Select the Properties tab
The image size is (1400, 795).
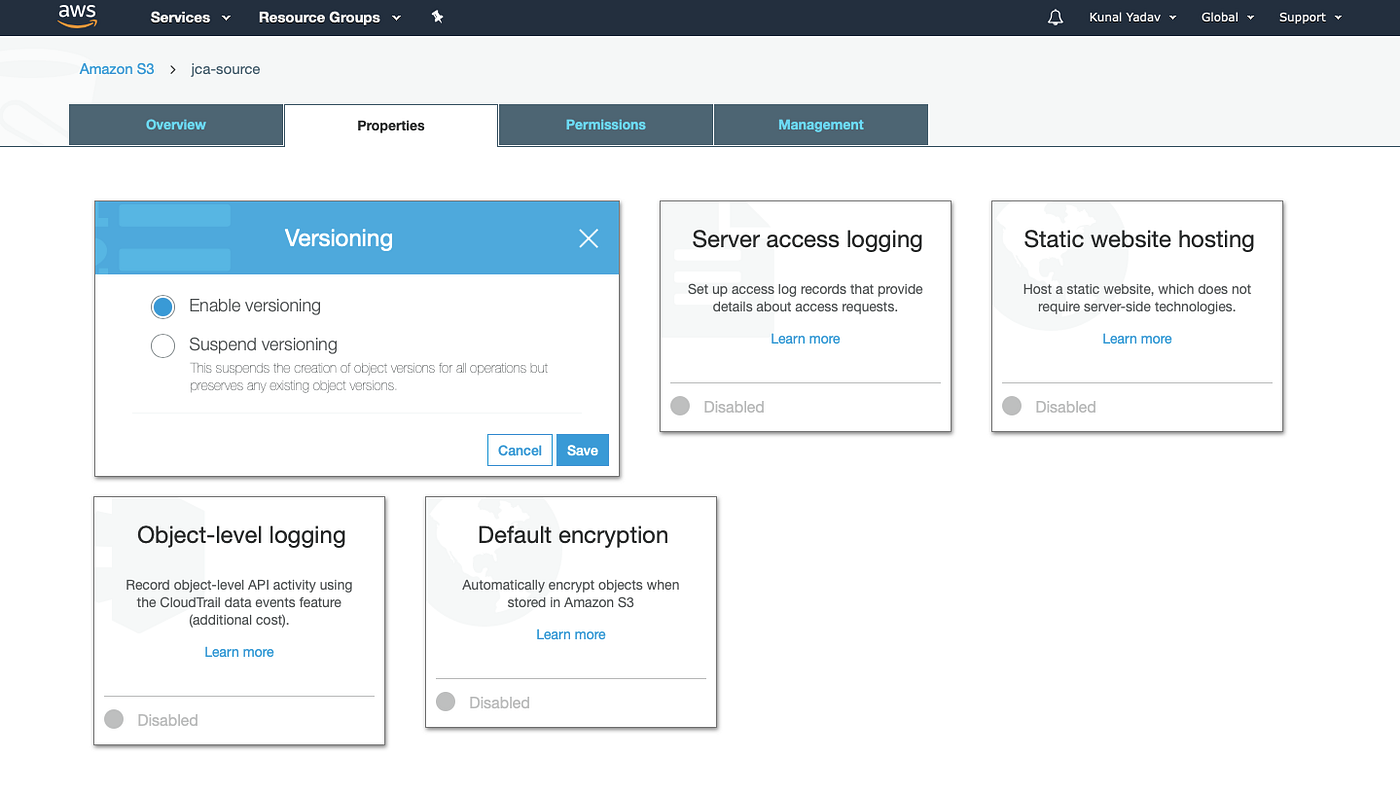(x=390, y=125)
